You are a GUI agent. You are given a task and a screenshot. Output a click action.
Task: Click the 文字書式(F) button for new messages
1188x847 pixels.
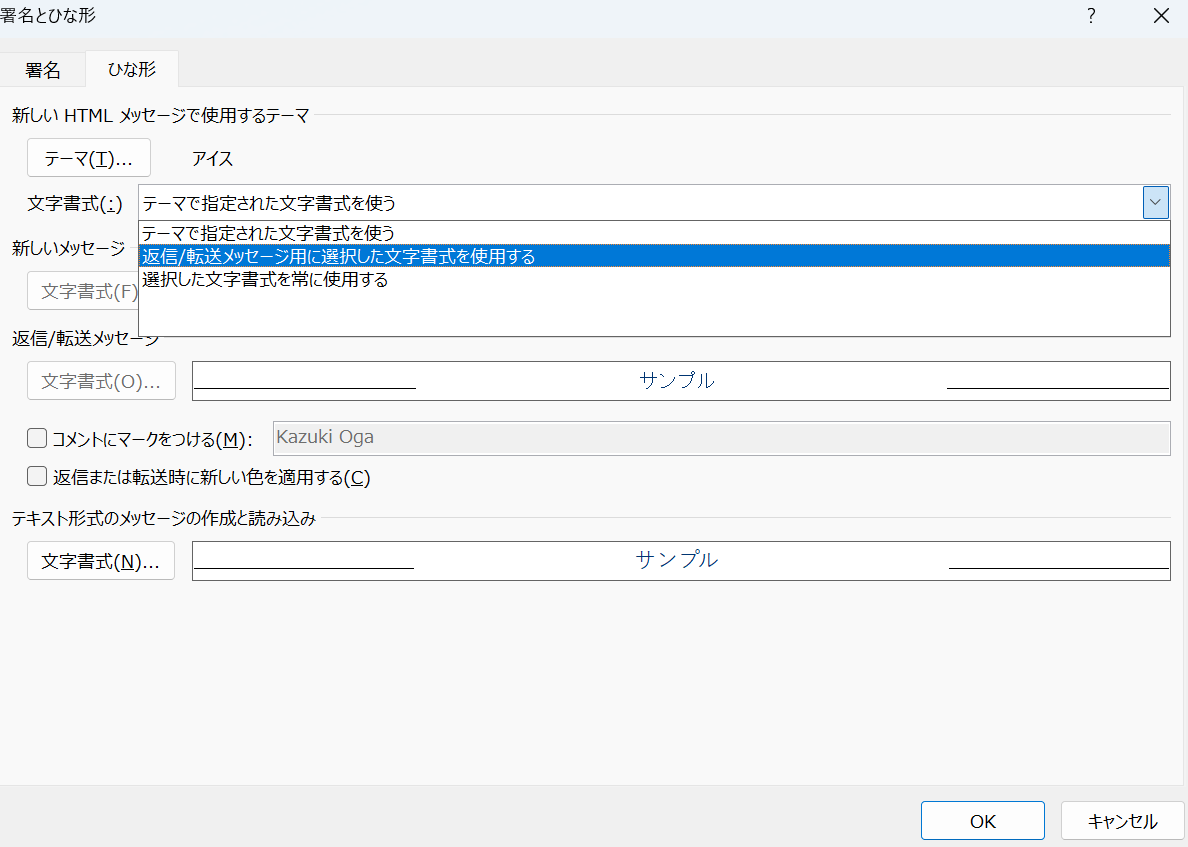point(83,291)
